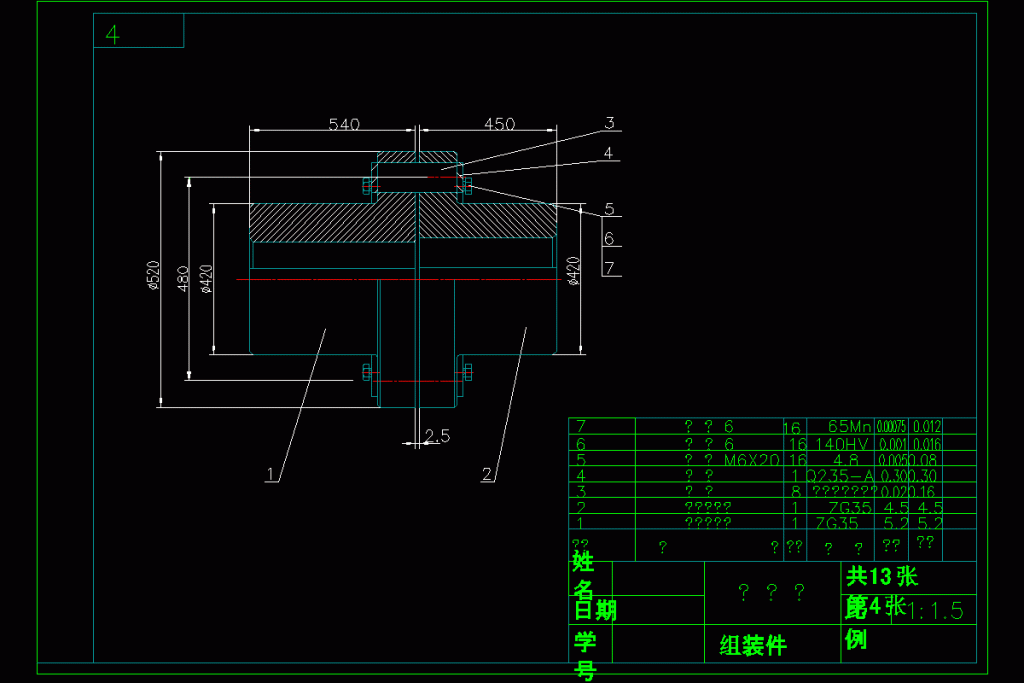Select the underlined balloon label 1

point(270,474)
